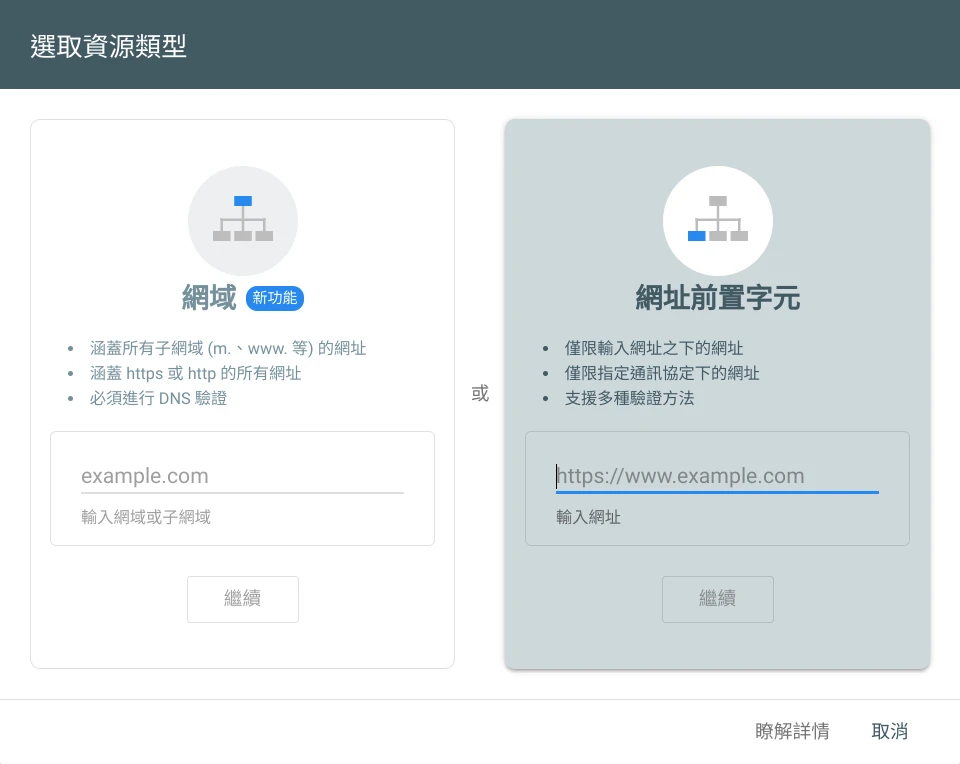The image size is (960, 764).
Task: Click the https://www.example.com URL input field
Action: 717,476
